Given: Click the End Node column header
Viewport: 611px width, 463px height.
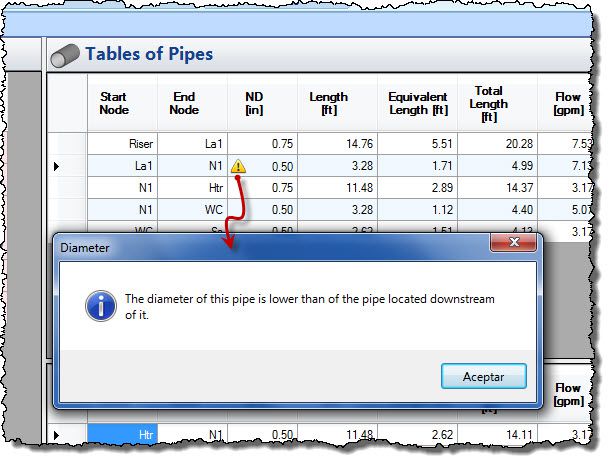Looking at the screenshot, I should [x=184, y=103].
